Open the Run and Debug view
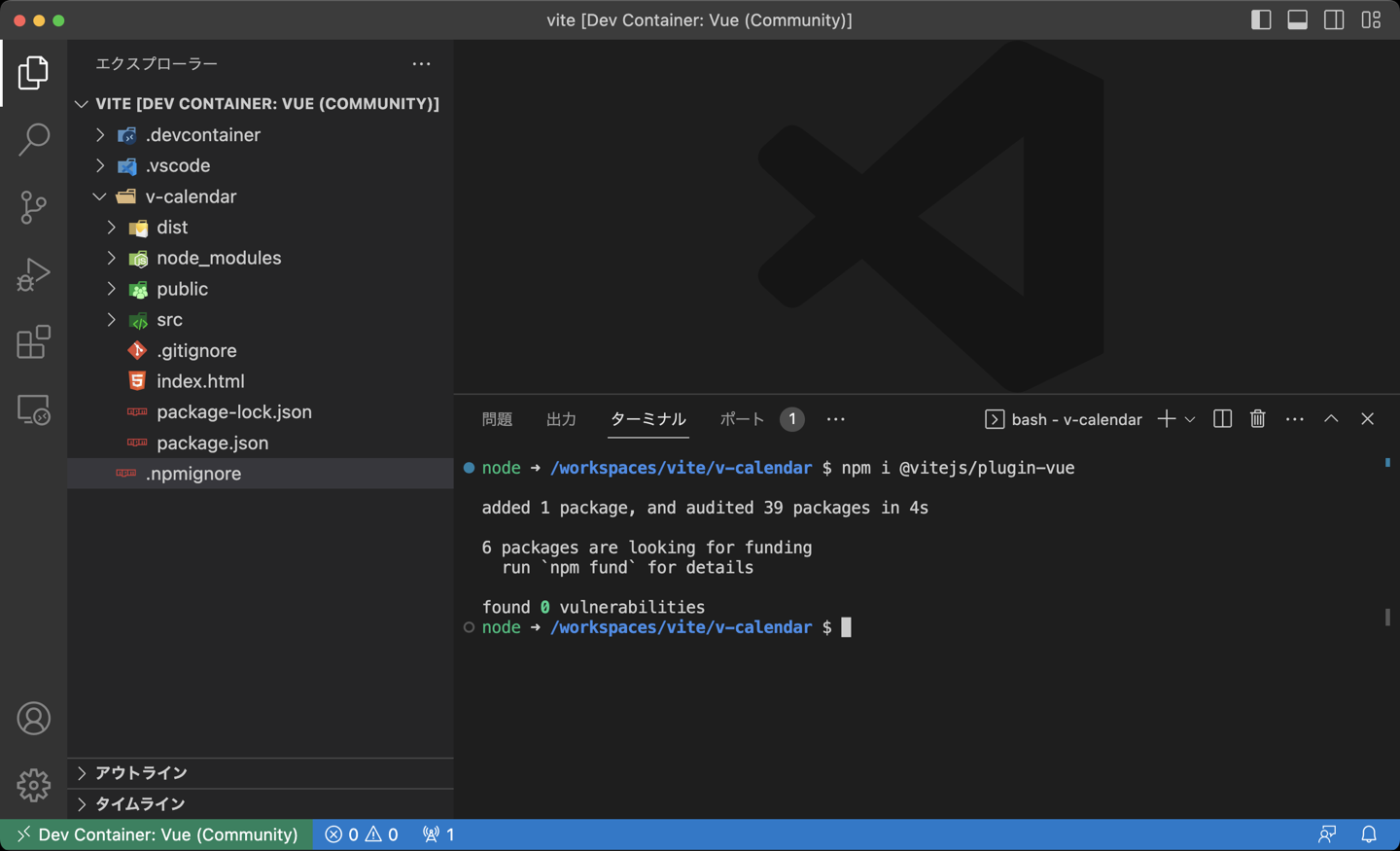This screenshot has height=851, width=1400. coord(33,274)
